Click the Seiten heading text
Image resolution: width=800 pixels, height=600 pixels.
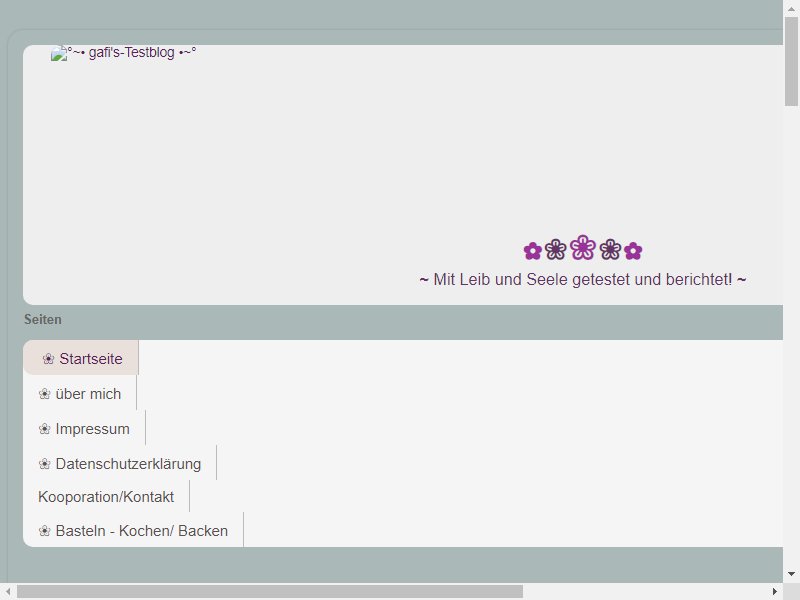(x=43, y=319)
